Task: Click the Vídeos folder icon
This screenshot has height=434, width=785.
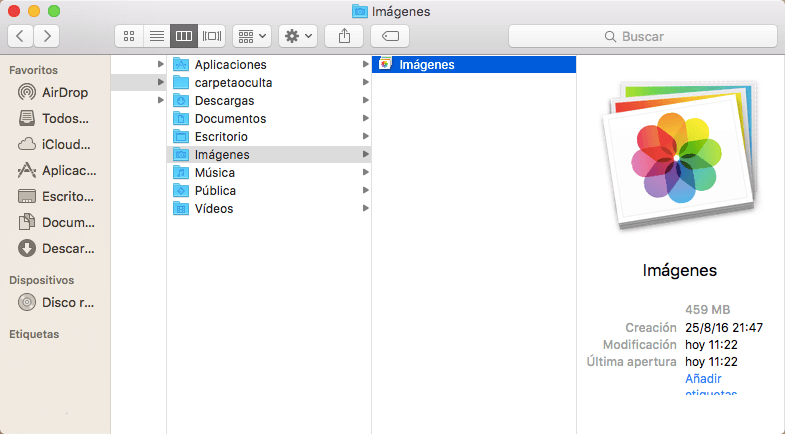Action: tap(181, 208)
